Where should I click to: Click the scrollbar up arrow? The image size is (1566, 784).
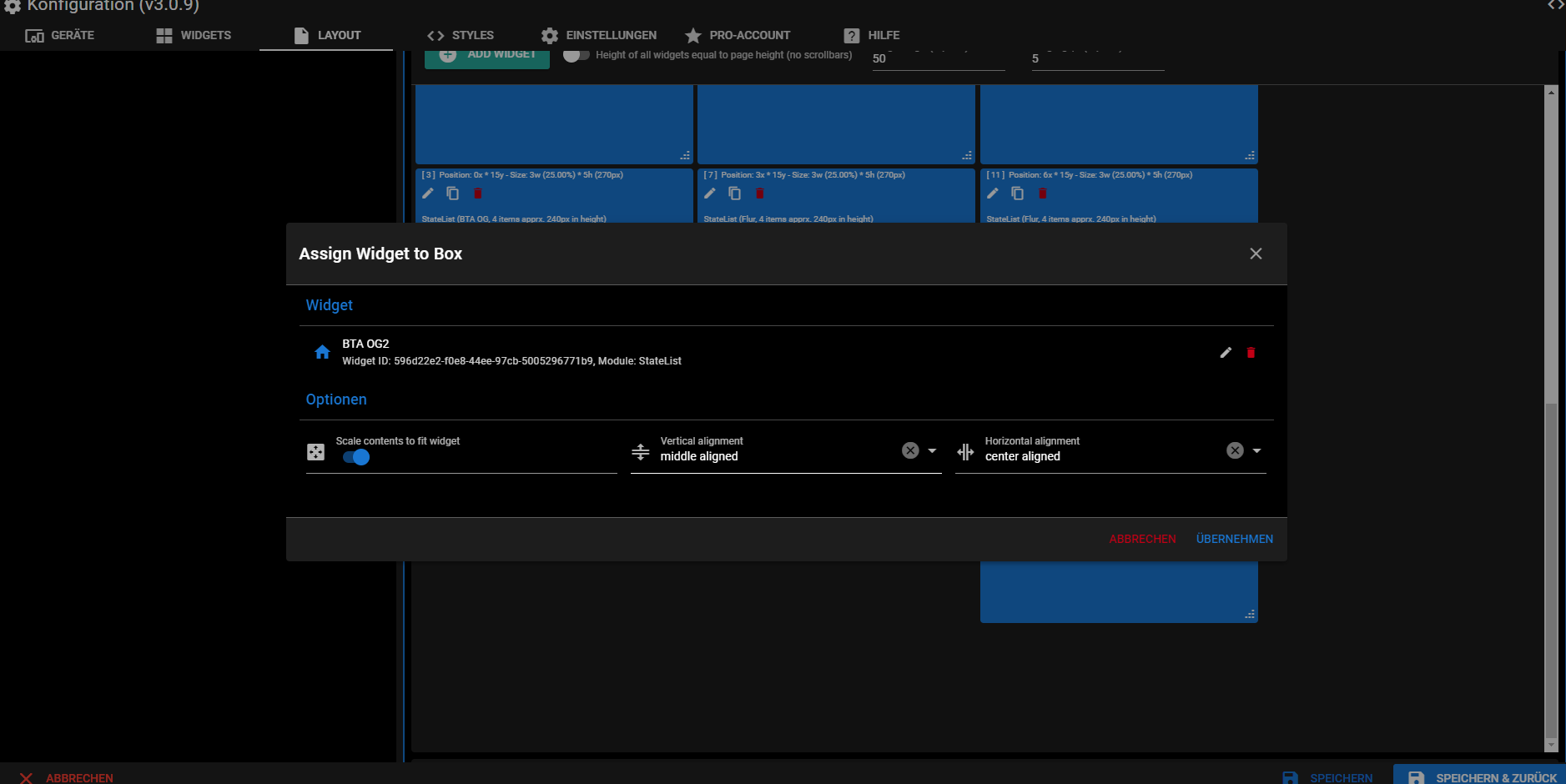tap(1551, 92)
